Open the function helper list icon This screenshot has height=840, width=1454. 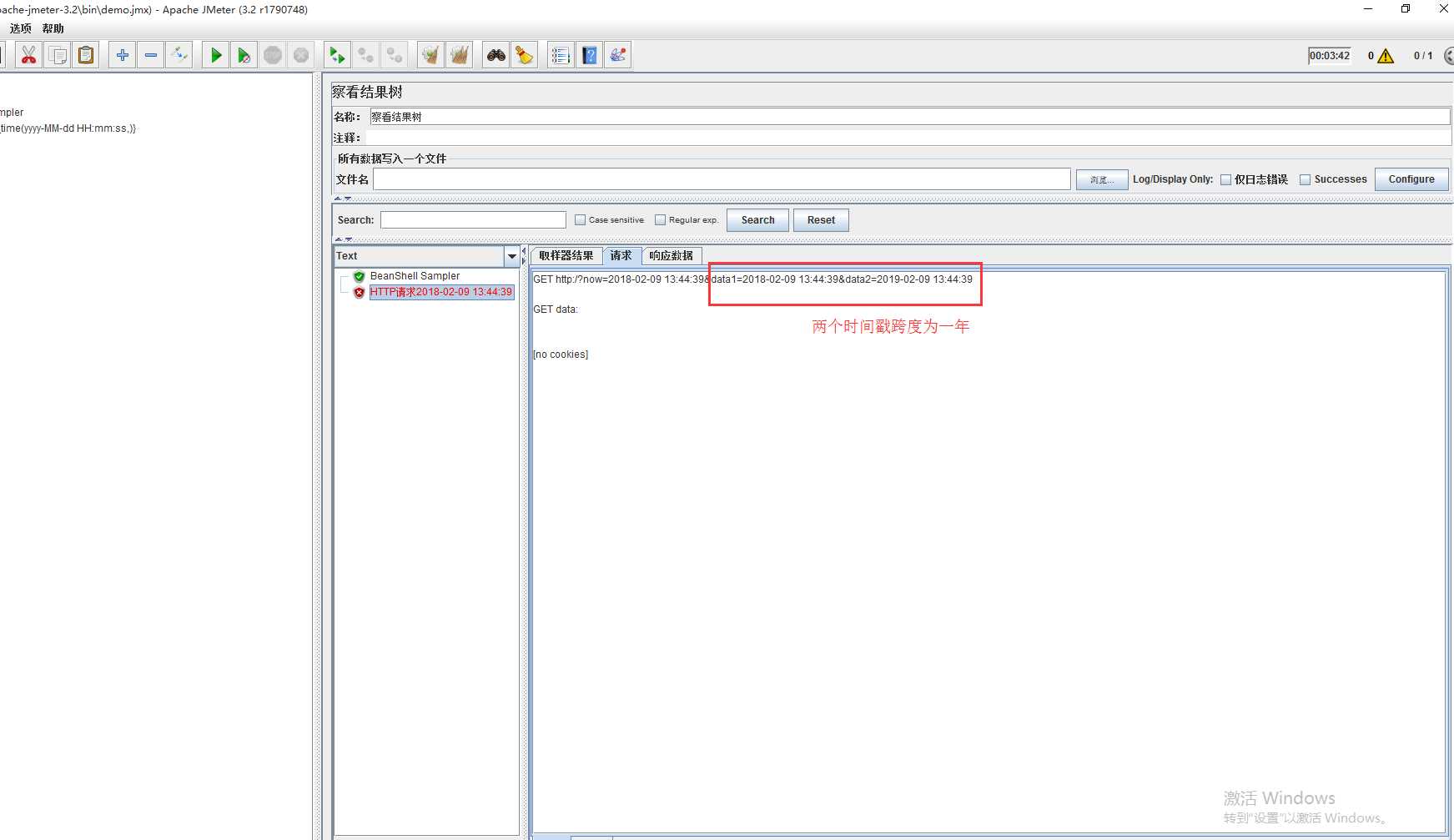point(561,55)
